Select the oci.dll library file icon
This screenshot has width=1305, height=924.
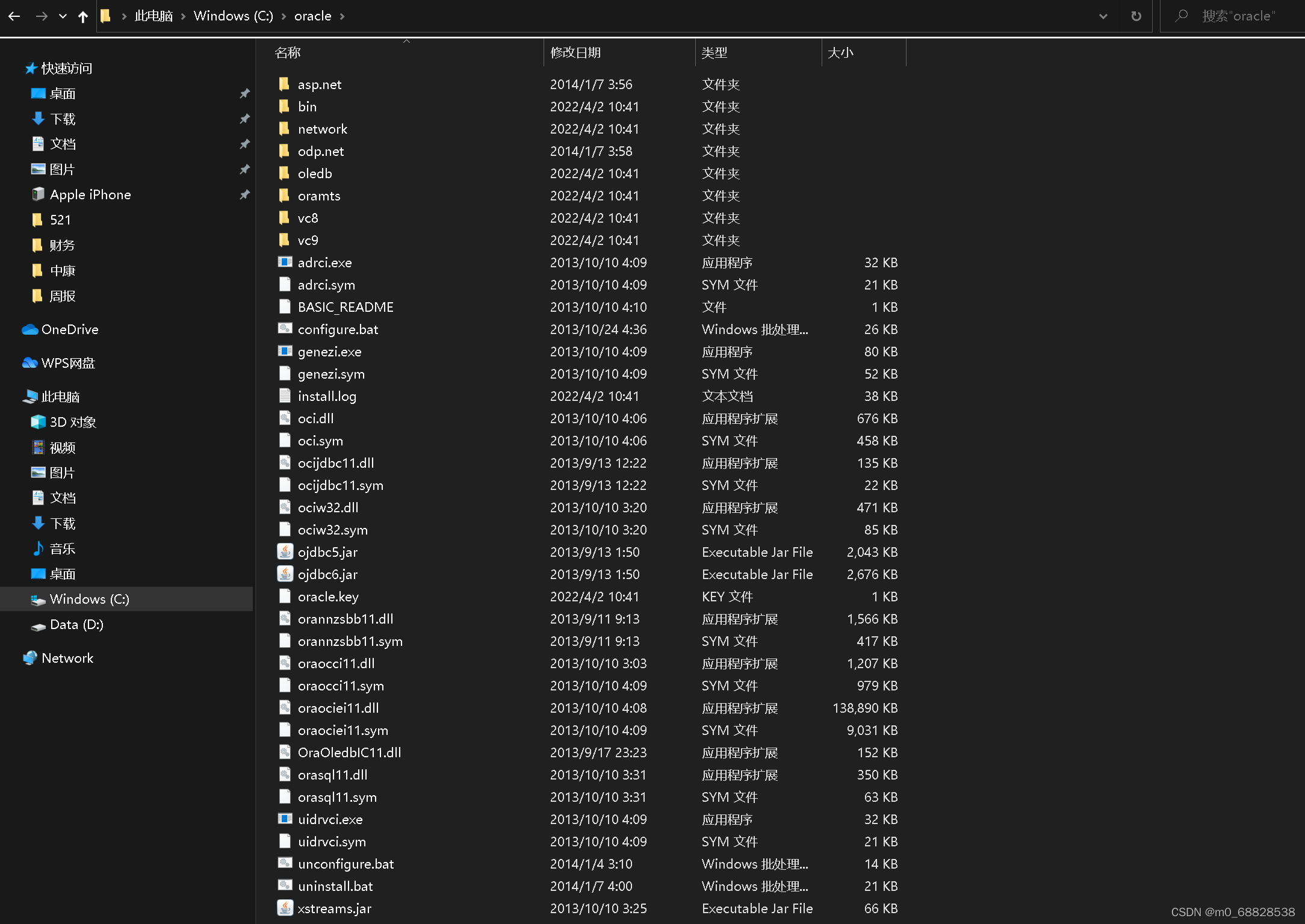pos(285,418)
